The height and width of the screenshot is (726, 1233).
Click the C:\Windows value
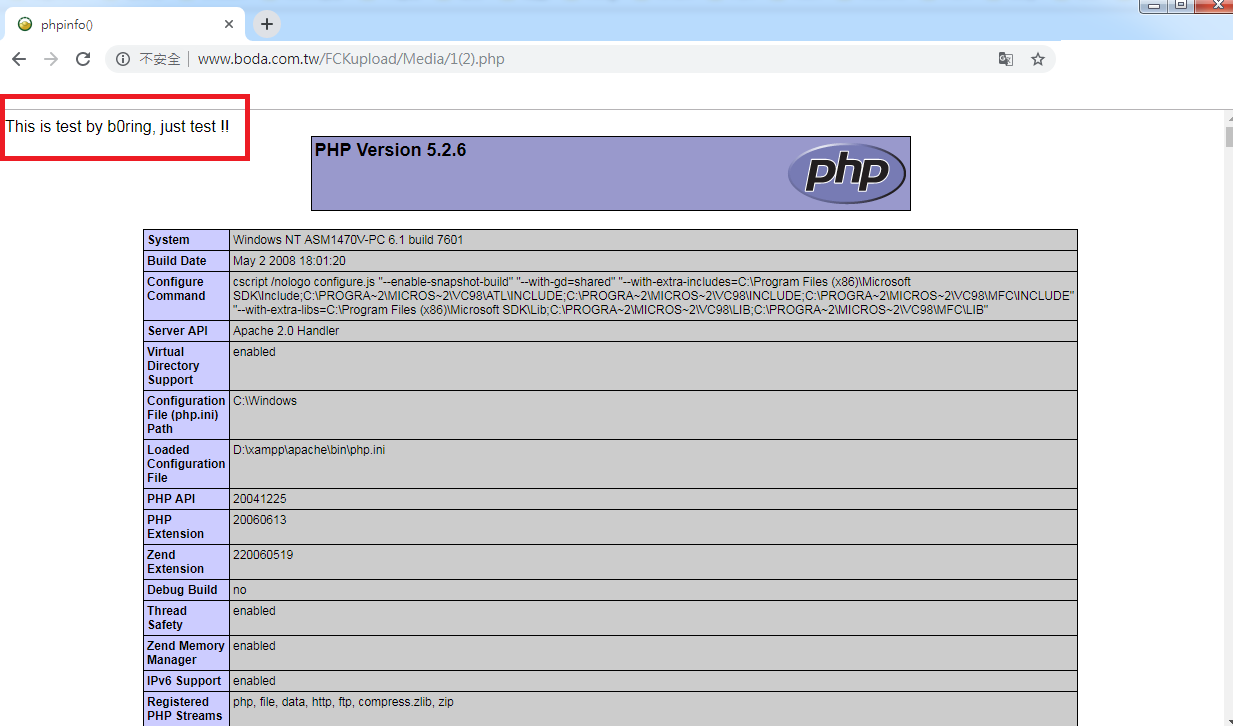265,401
